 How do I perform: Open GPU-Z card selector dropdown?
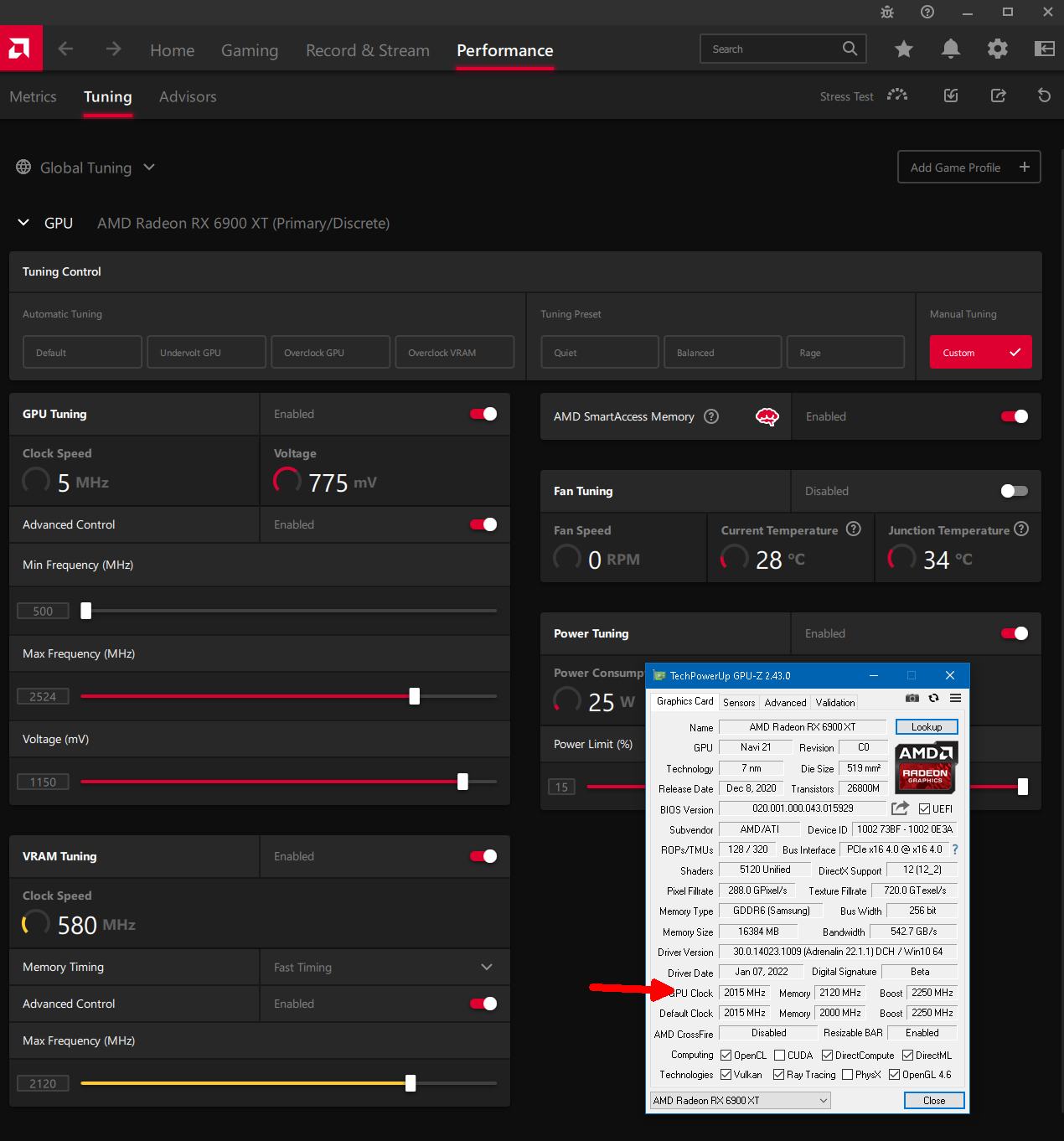pyautogui.click(x=740, y=1100)
